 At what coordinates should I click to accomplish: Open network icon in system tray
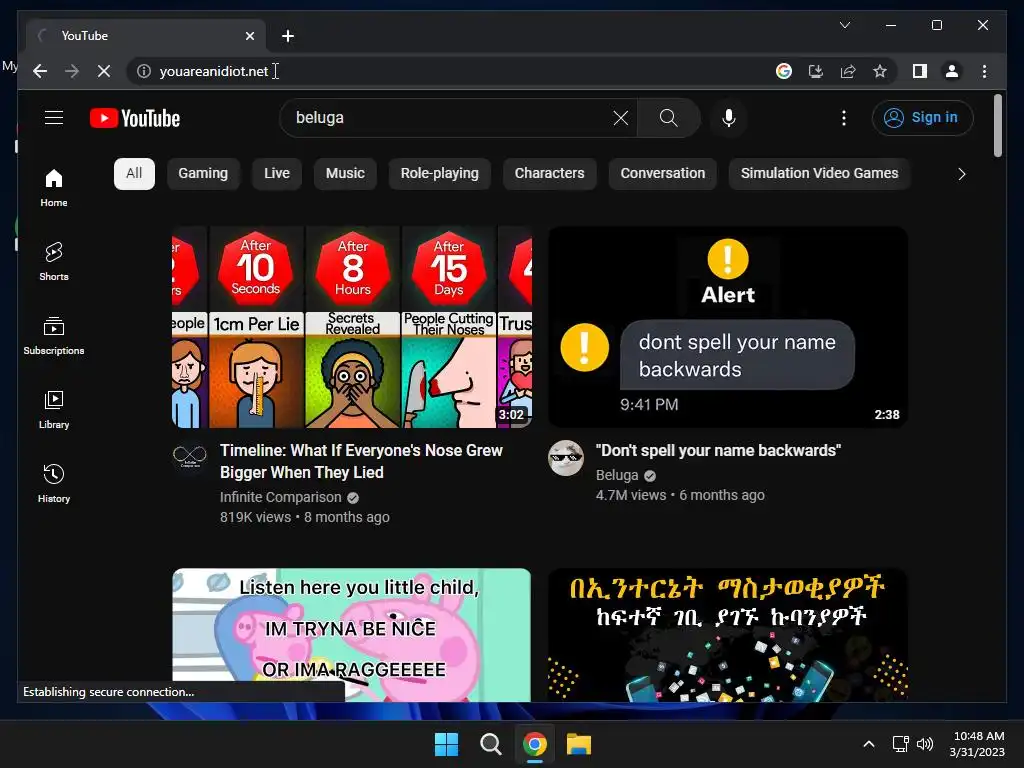901,744
